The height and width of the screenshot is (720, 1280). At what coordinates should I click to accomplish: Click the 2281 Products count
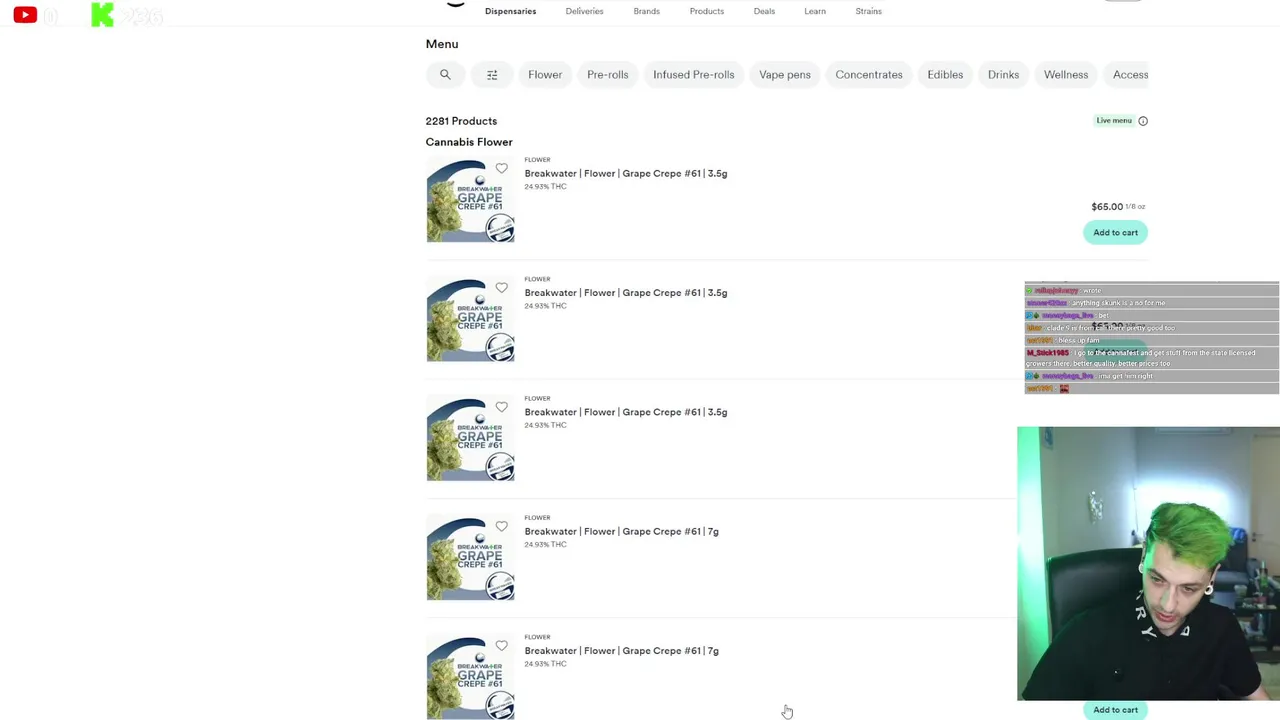tap(461, 121)
